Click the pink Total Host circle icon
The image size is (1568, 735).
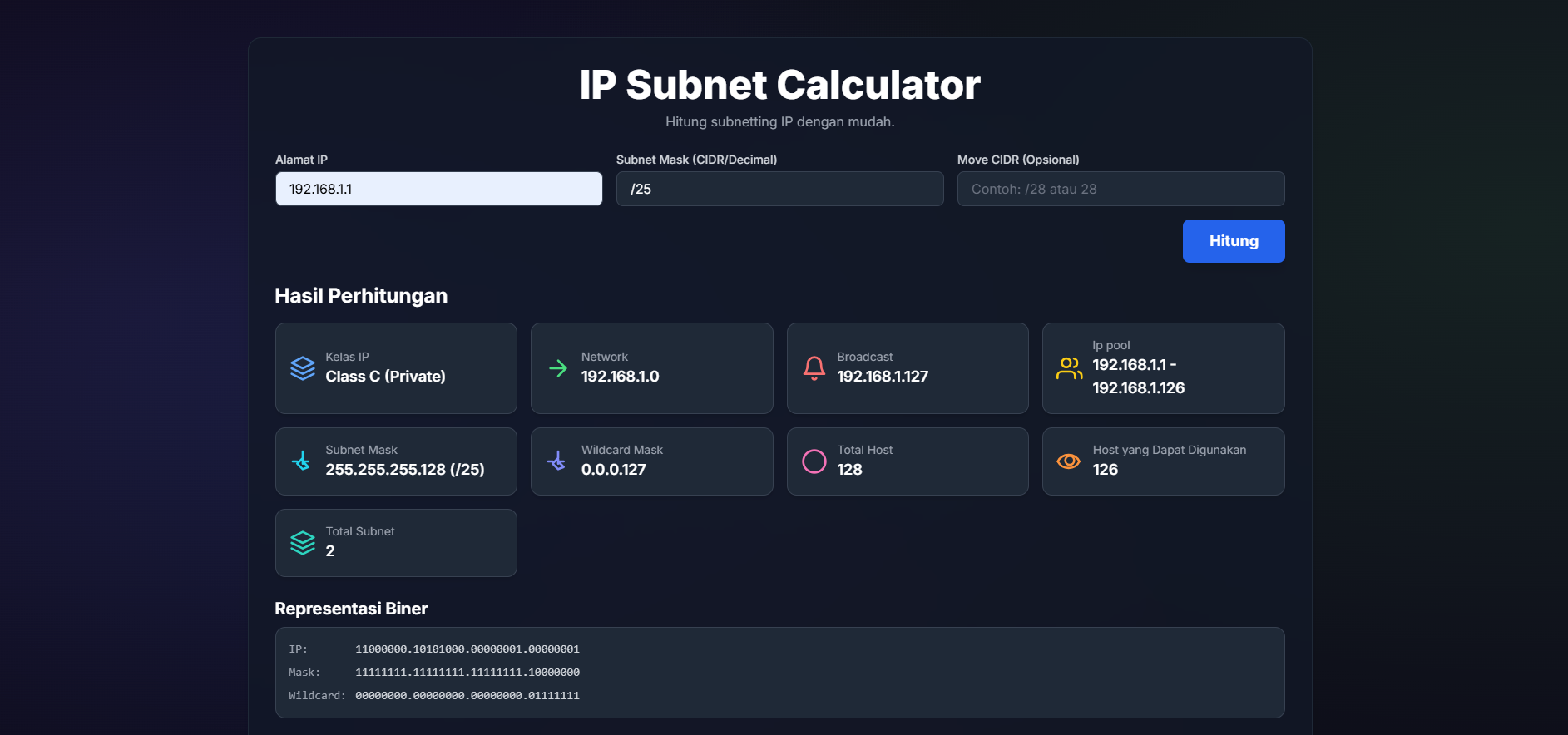(814, 461)
